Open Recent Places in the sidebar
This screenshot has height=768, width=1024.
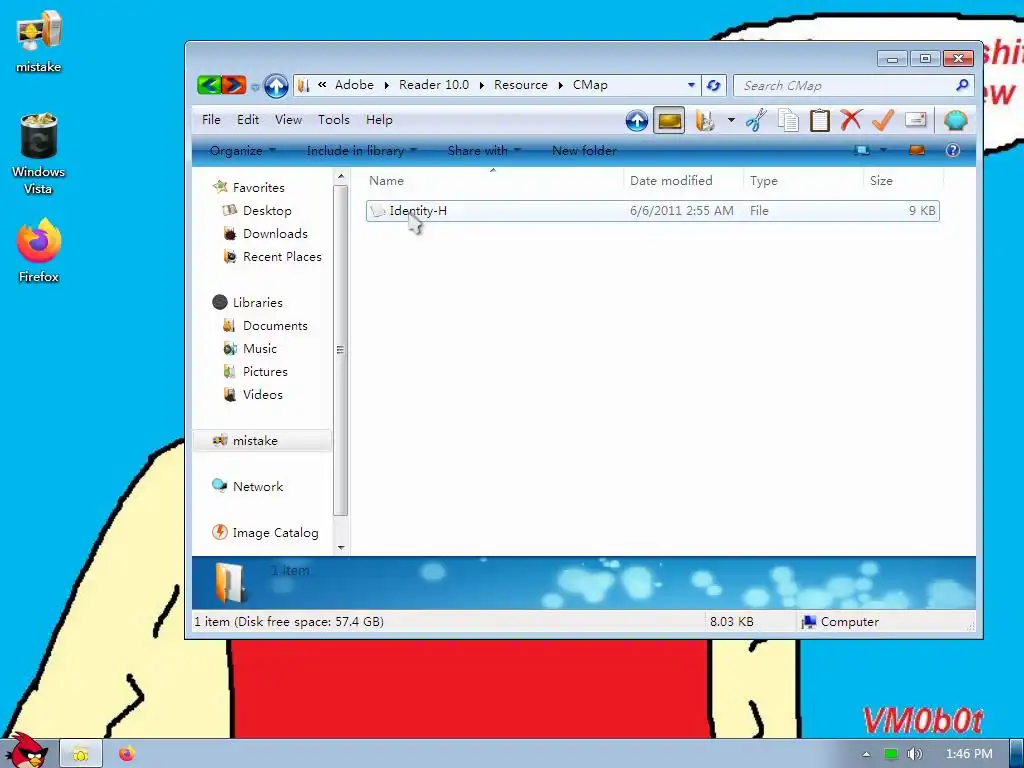282,257
